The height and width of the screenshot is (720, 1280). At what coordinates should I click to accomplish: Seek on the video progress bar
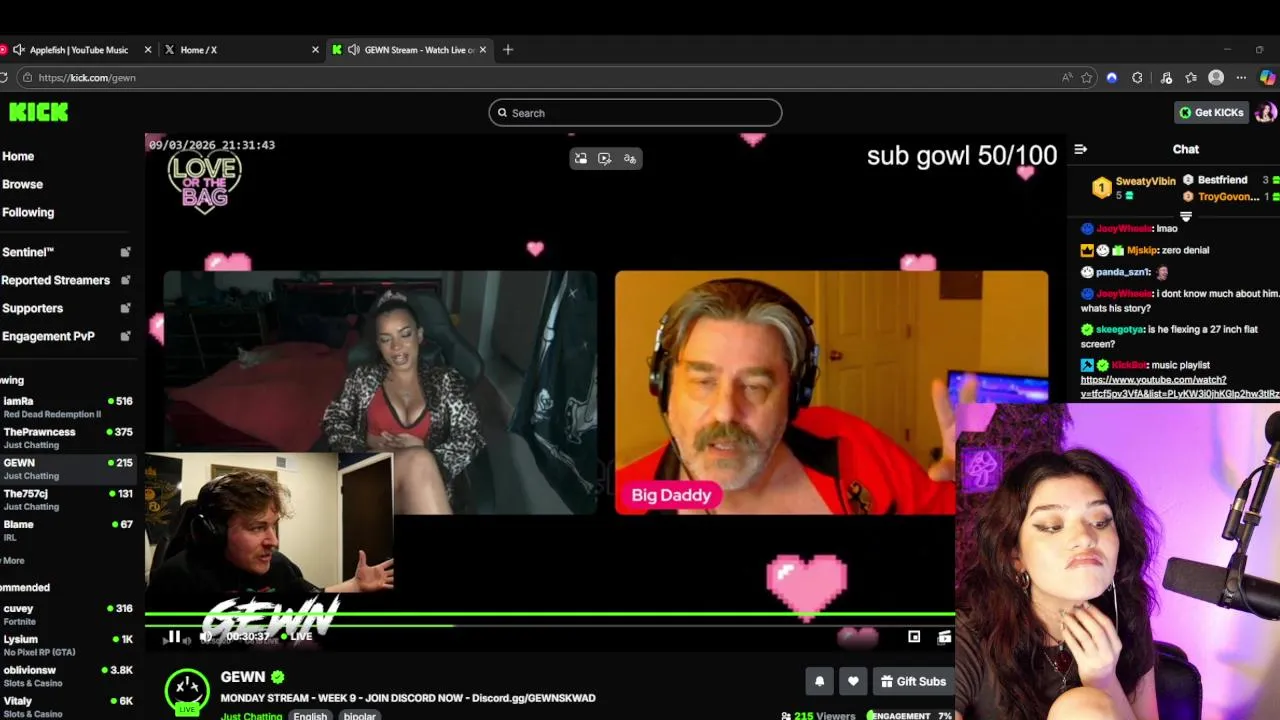point(550,625)
